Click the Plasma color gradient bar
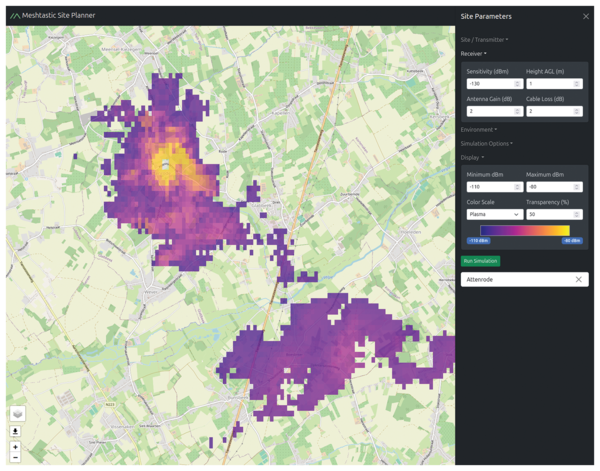Viewport: 600px width, 471px height. (525, 230)
